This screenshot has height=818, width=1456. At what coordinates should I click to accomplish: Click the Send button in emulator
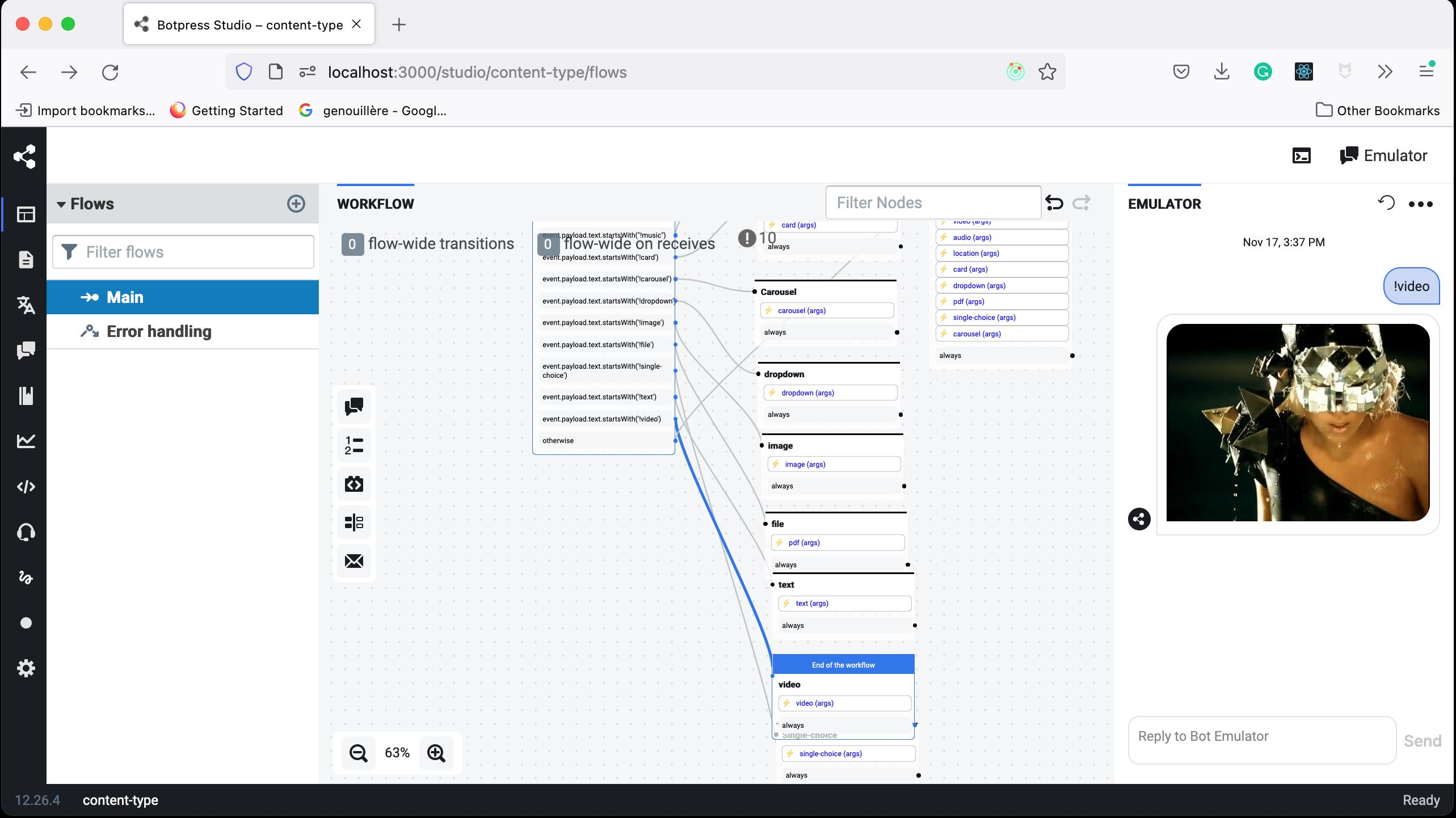point(1422,741)
